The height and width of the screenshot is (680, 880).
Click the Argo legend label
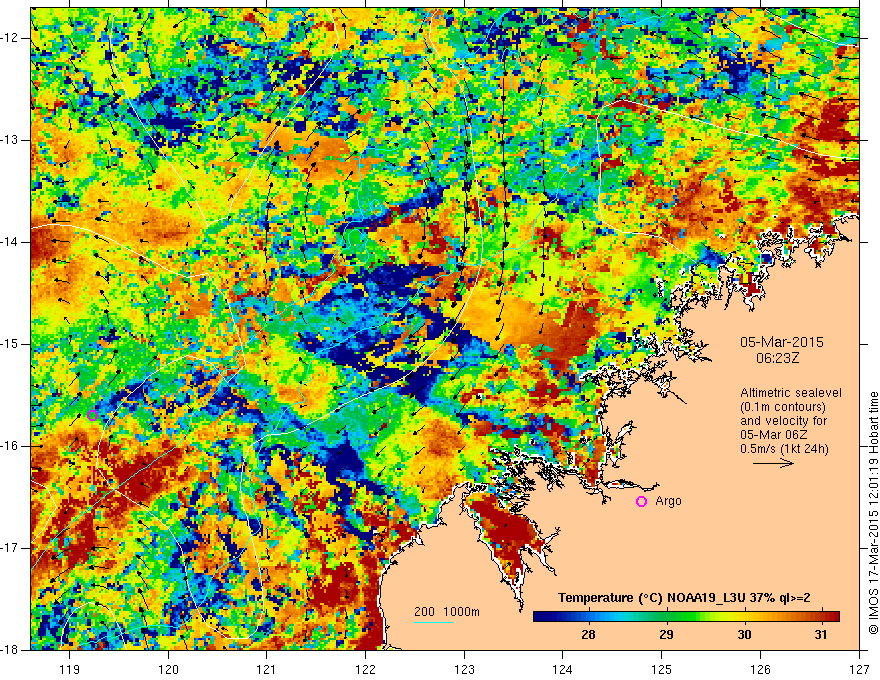[x=668, y=501]
